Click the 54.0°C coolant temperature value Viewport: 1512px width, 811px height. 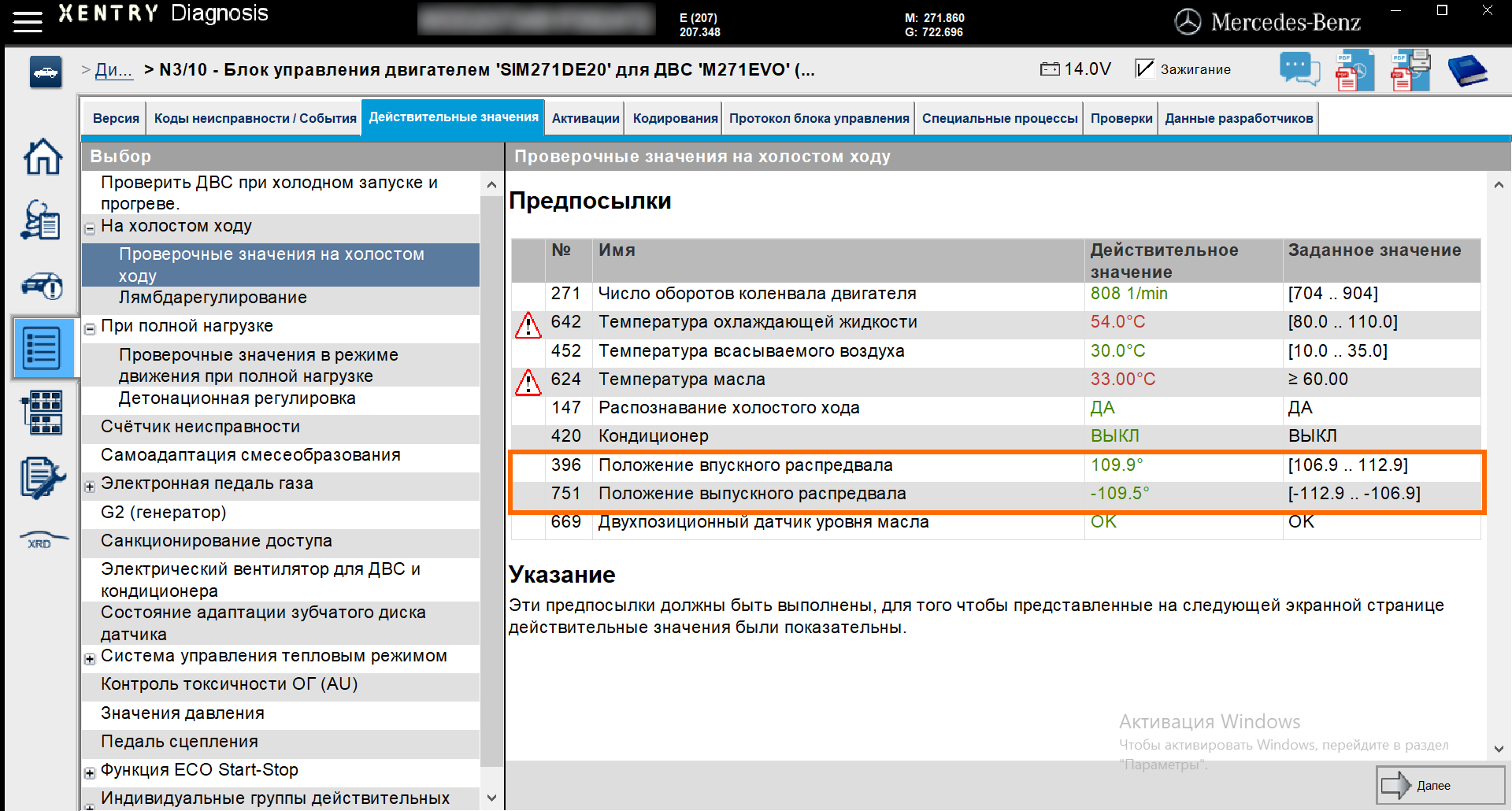click(1117, 322)
